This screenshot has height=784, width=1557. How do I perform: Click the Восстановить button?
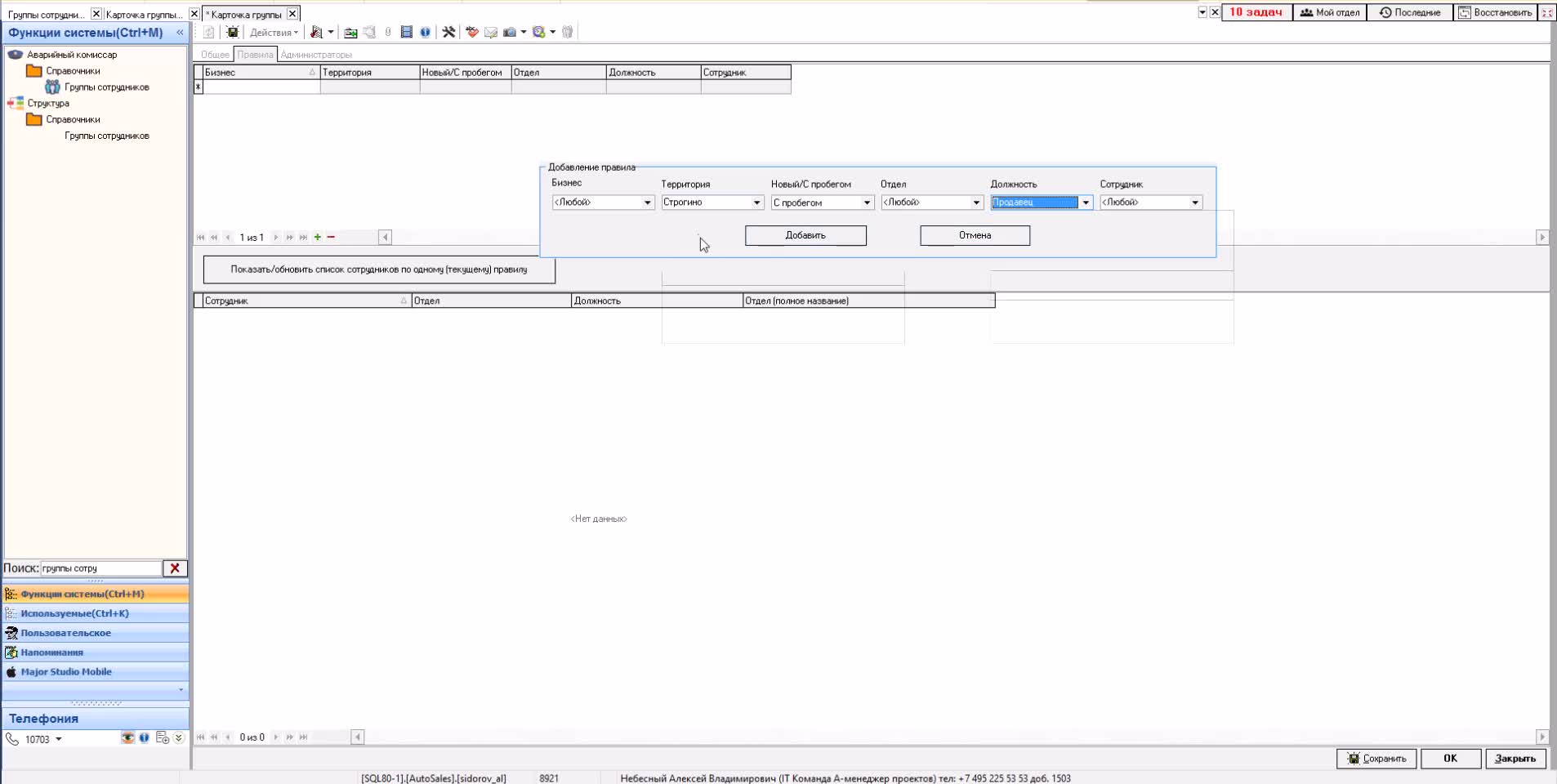coord(1495,12)
